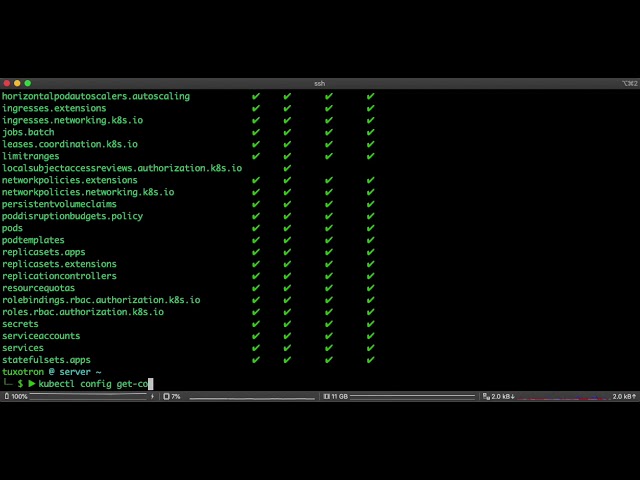The width and height of the screenshot is (640, 480).
Task: Click 'roles.rbac.authorization.k8s.io' line
Action: (83, 312)
